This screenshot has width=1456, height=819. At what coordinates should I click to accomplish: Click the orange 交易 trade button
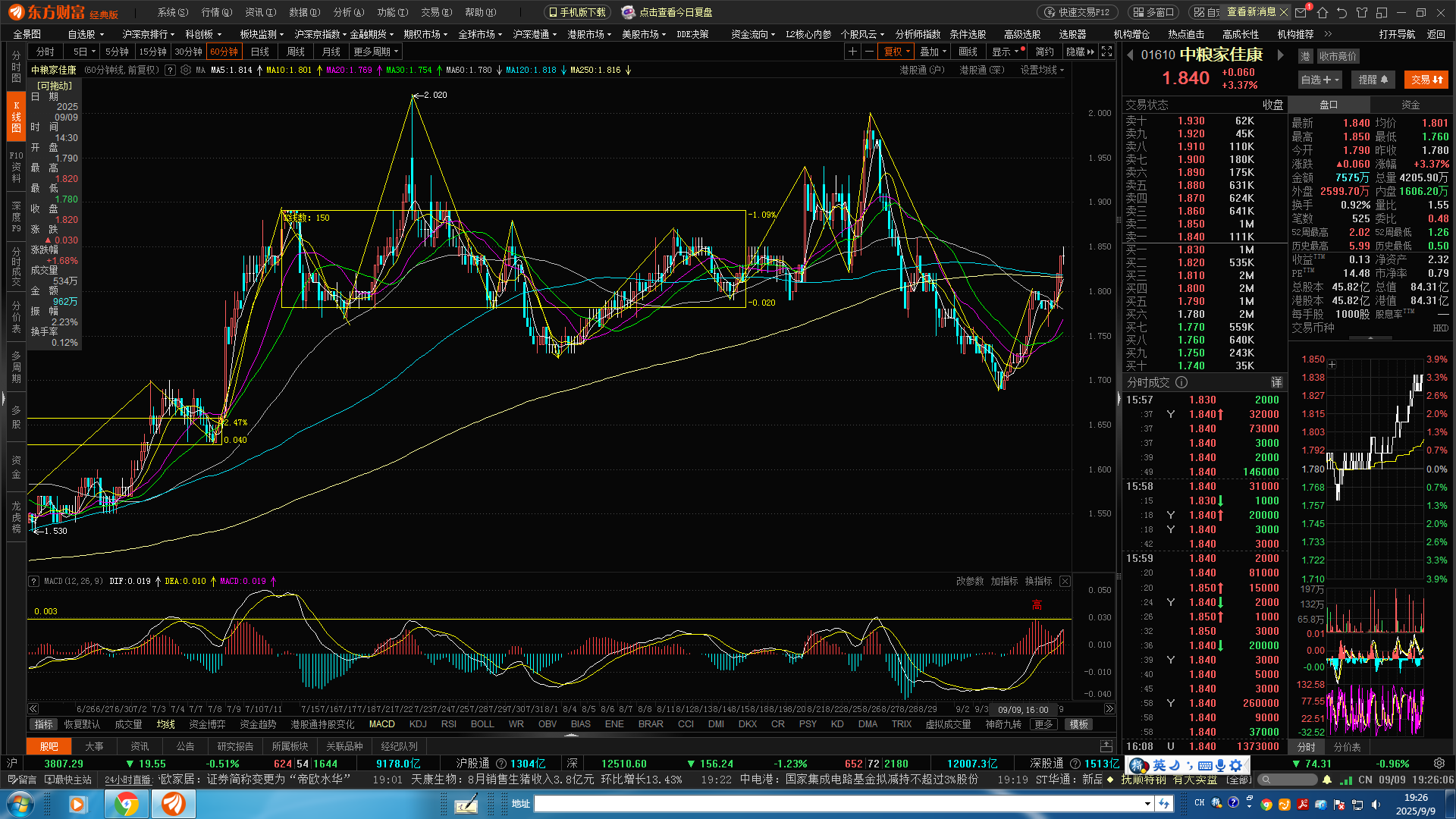[1426, 80]
